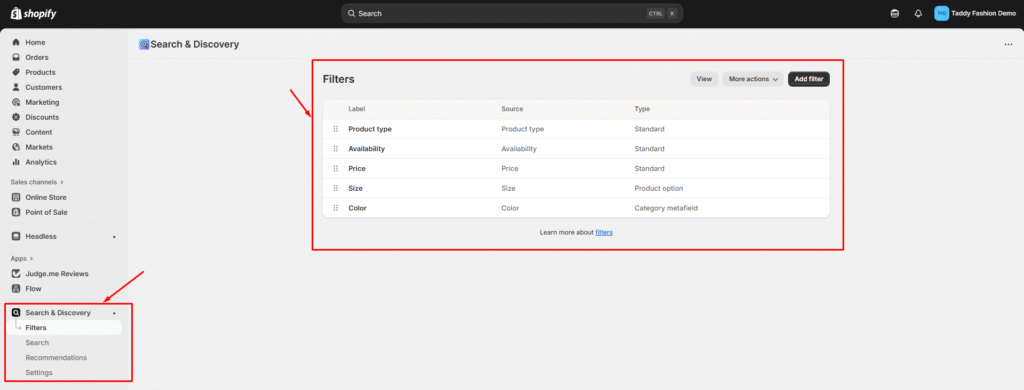Open the Flow app icon
1024x390 pixels.
pyautogui.click(x=16, y=289)
